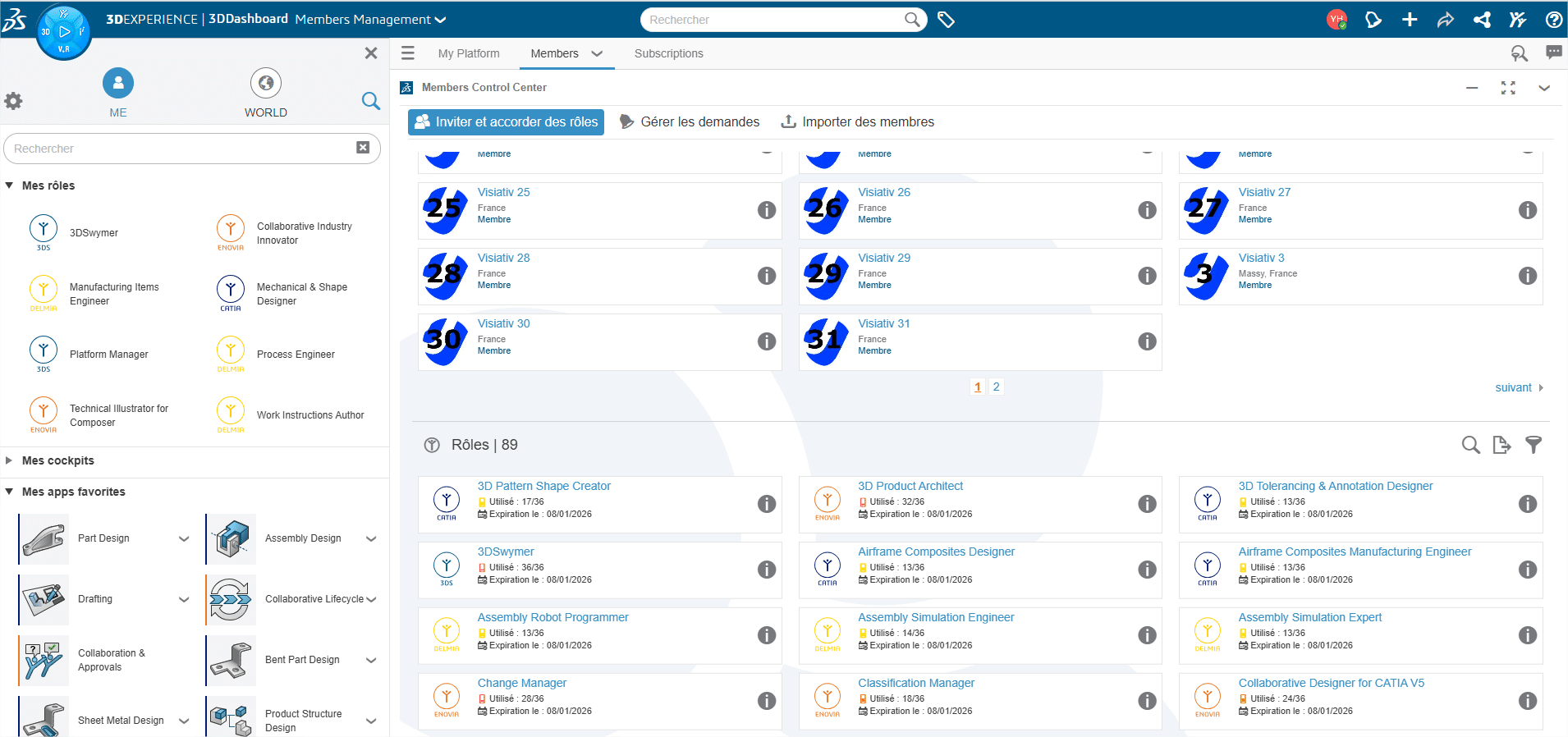Open the 3DEXPERIENCE compass

[x=64, y=32]
